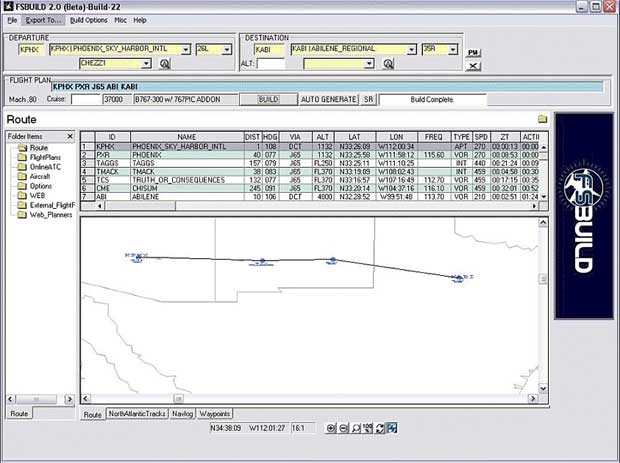Image resolution: width=620 pixels, height=463 pixels.
Task: Expand the CHEZZ1 SID dropdown
Action: point(146,63)
